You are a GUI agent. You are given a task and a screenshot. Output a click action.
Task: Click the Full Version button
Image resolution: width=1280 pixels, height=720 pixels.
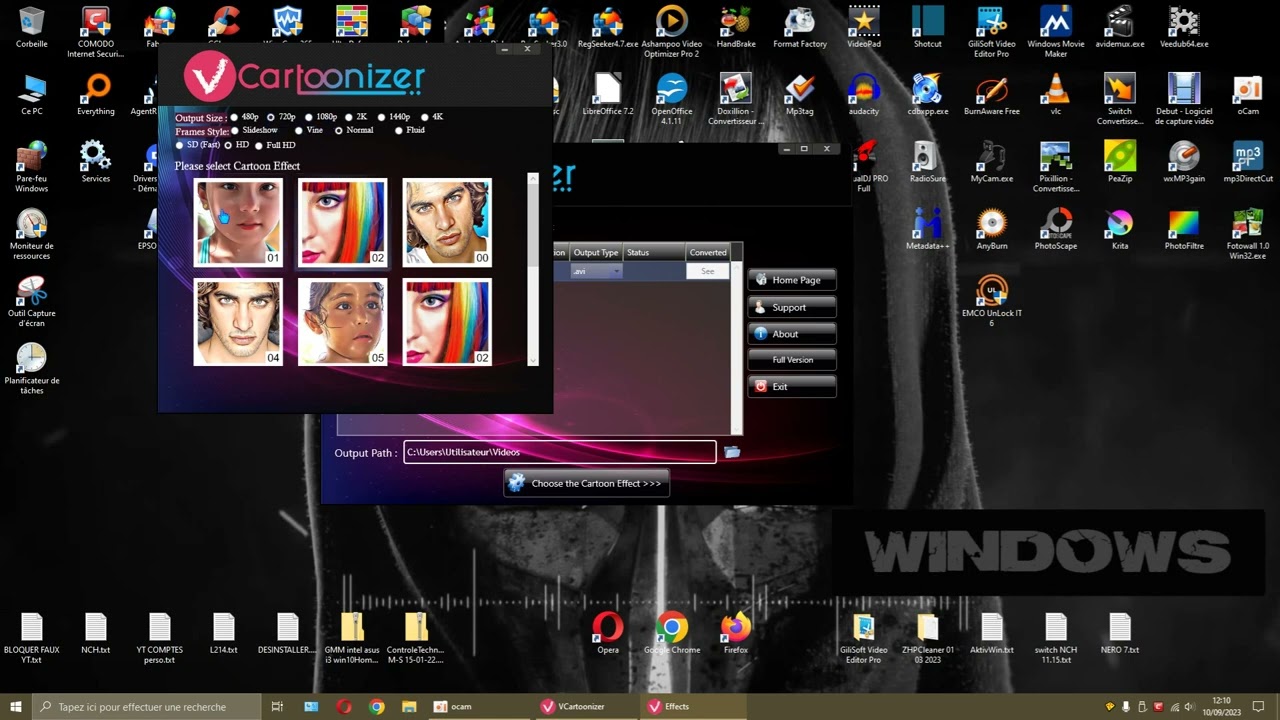[792, 360]
